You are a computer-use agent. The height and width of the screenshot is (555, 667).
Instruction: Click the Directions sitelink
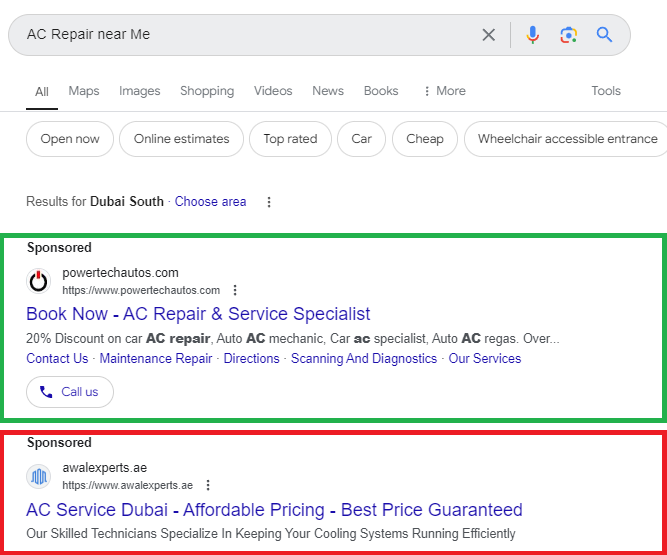tap(251, 358)
